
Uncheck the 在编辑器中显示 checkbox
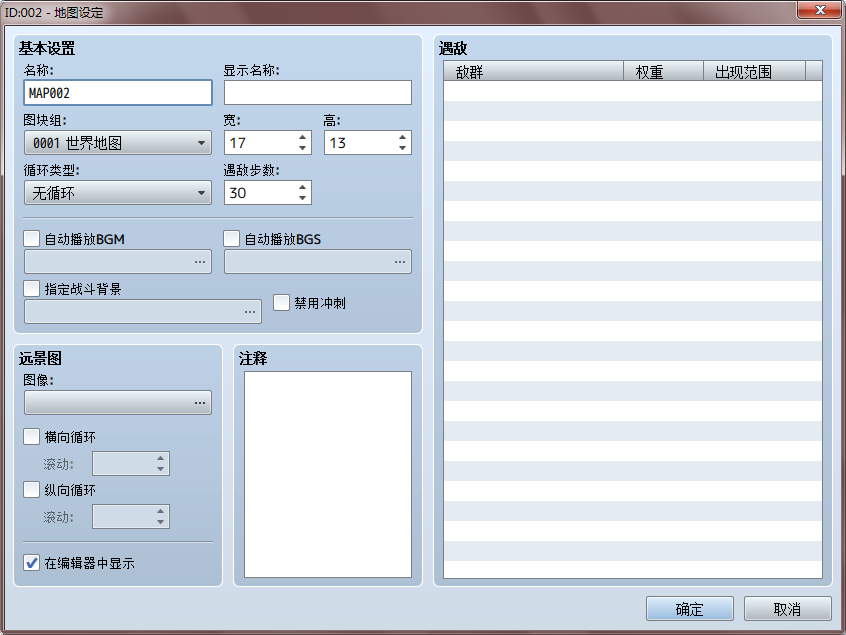32,563
